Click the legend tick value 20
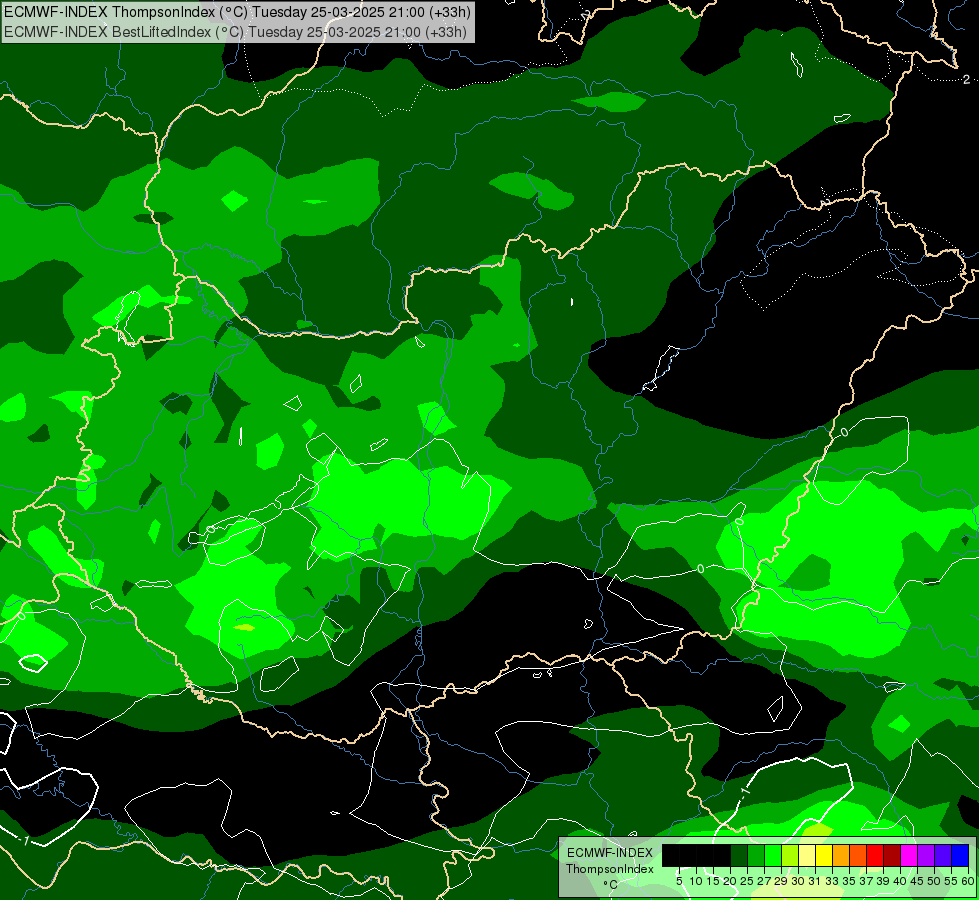Screen dimensions: 979x900 731,881
